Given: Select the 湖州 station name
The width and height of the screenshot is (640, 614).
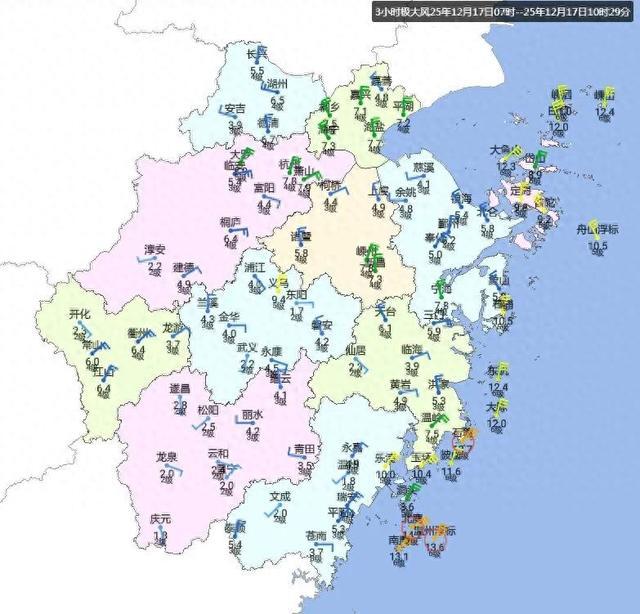Looking at the screenshot, I should (x=277, y=85).
